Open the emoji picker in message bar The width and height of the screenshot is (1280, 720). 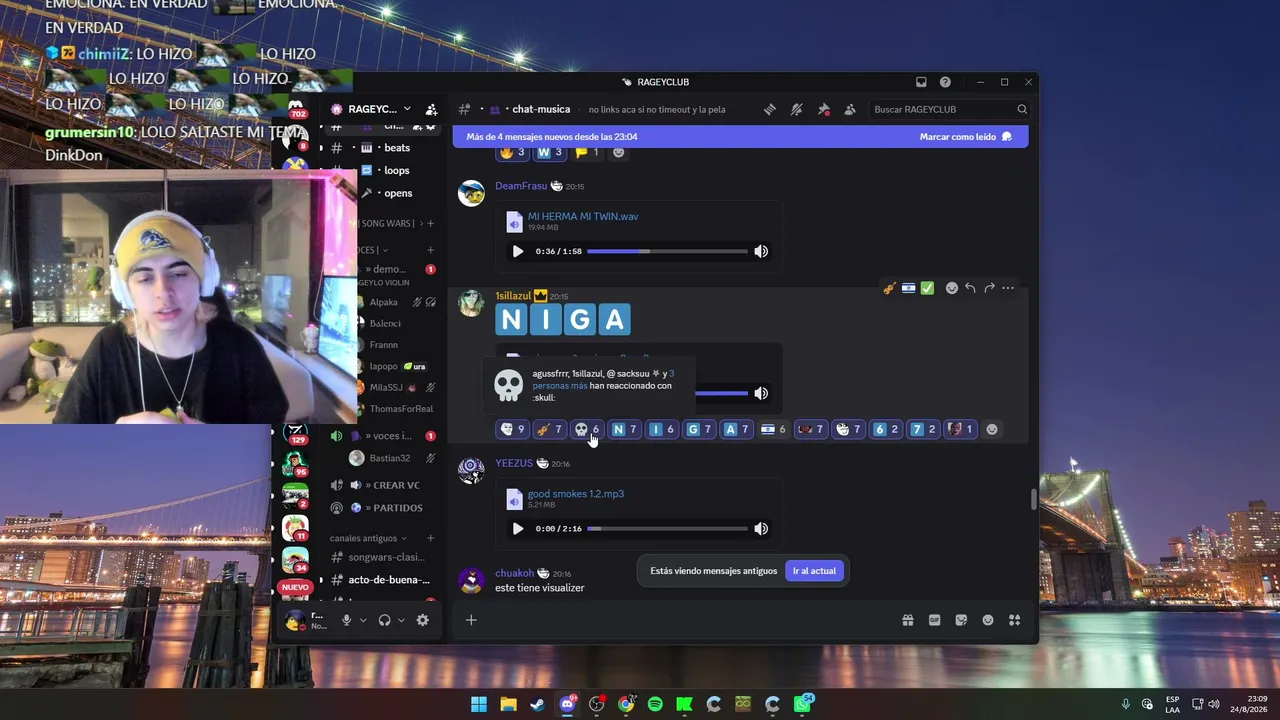pyautogui.click(x=988, y=620)
